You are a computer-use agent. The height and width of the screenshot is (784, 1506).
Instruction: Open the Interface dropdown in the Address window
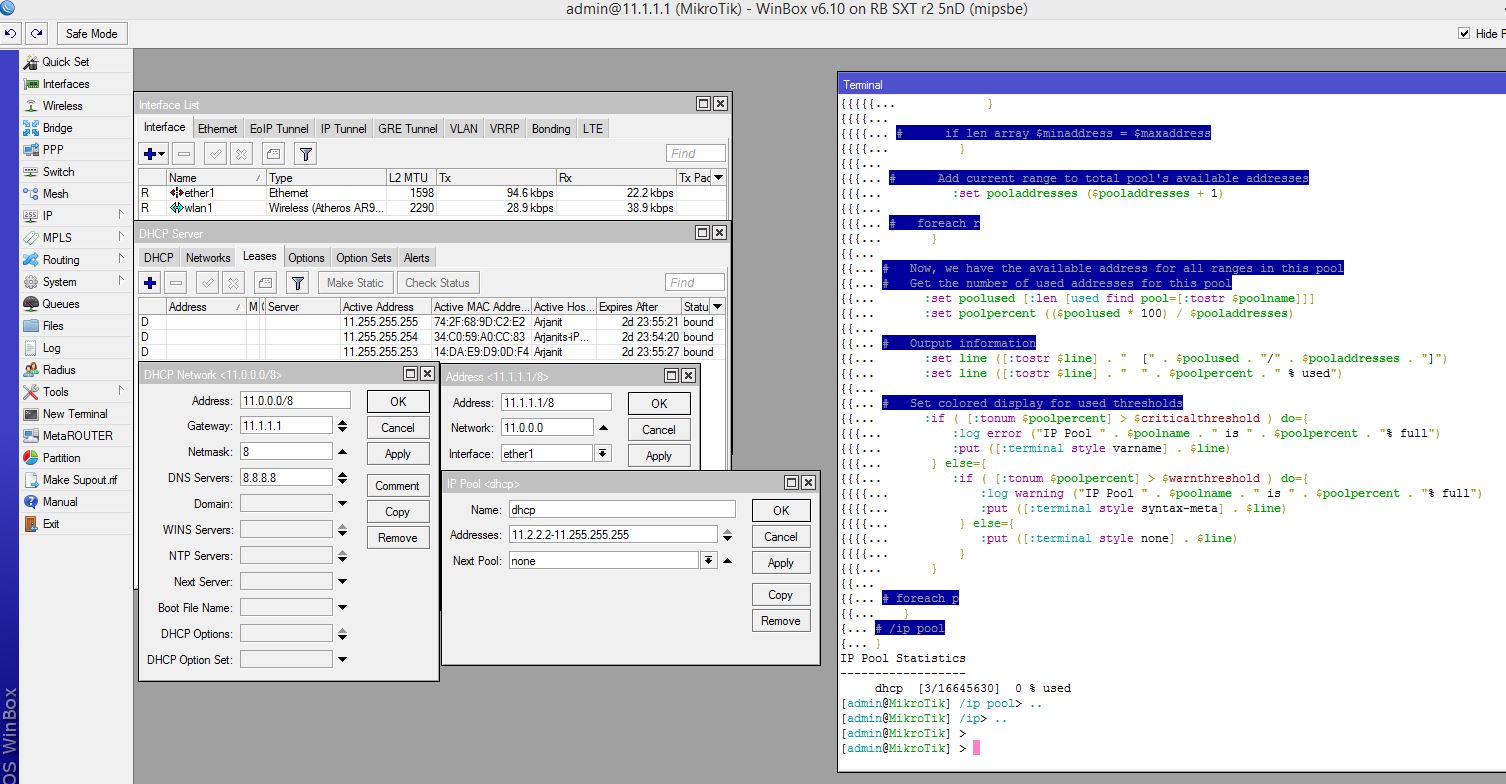[602, 454]
